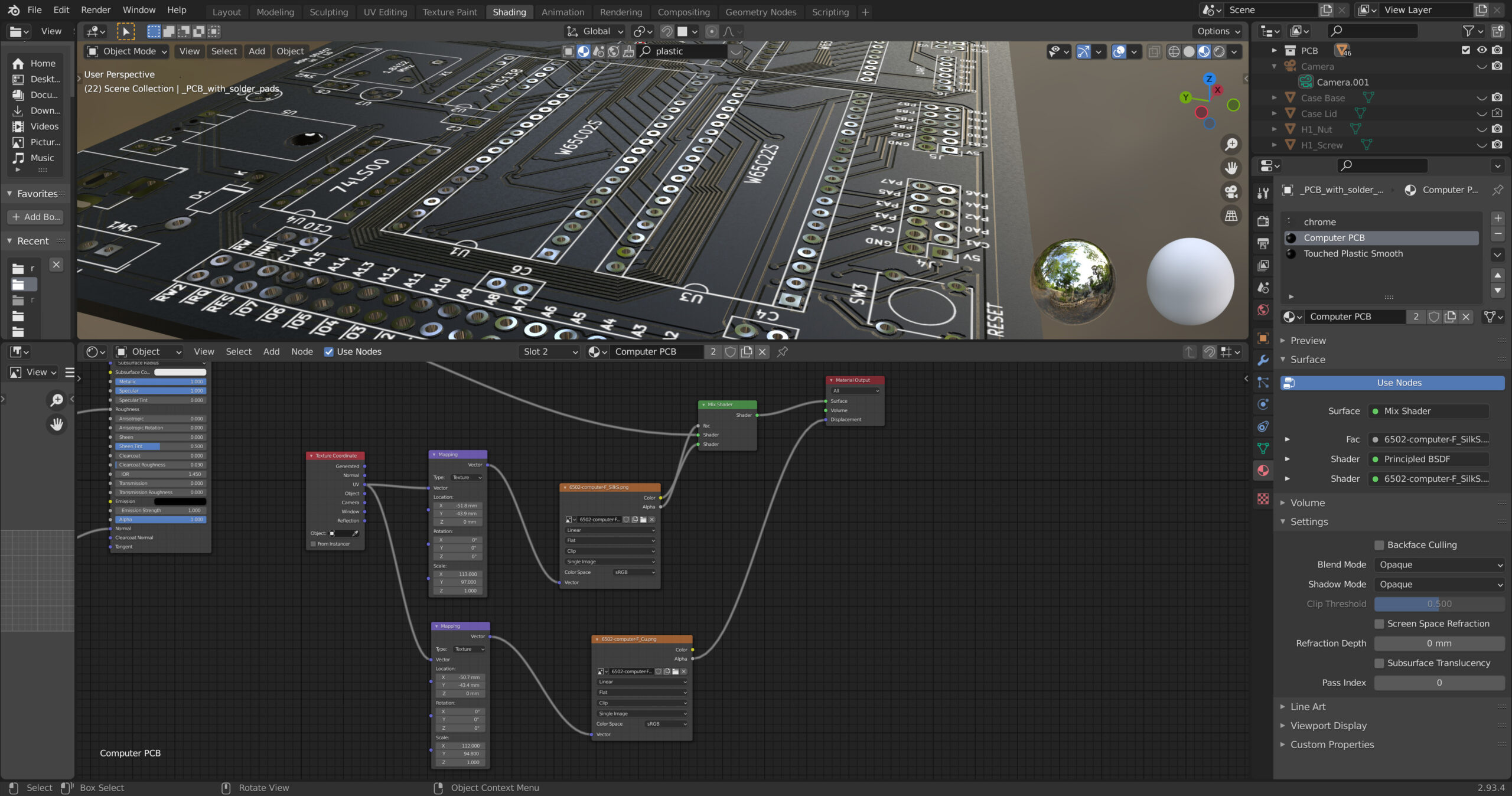Open the Blend Mode dropdown
Image resolution: width=1512 pixels, height=796 pixels.
tap(1439, 565)
